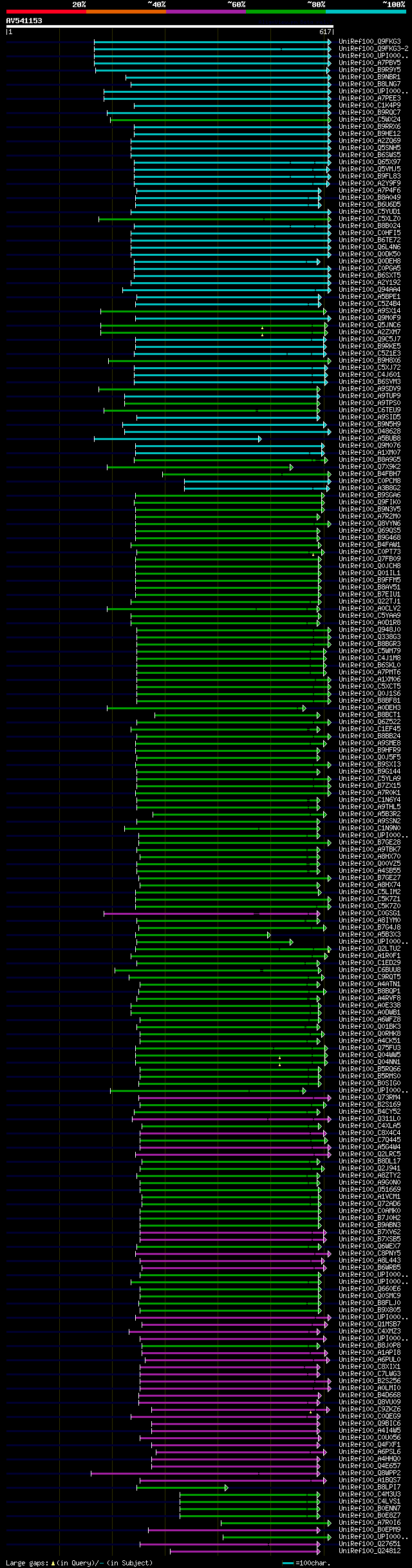Image resolution: width=412 pixels, height=1568 pixels.
Task: Click the AV541153 query name
Action: (24, 21)
